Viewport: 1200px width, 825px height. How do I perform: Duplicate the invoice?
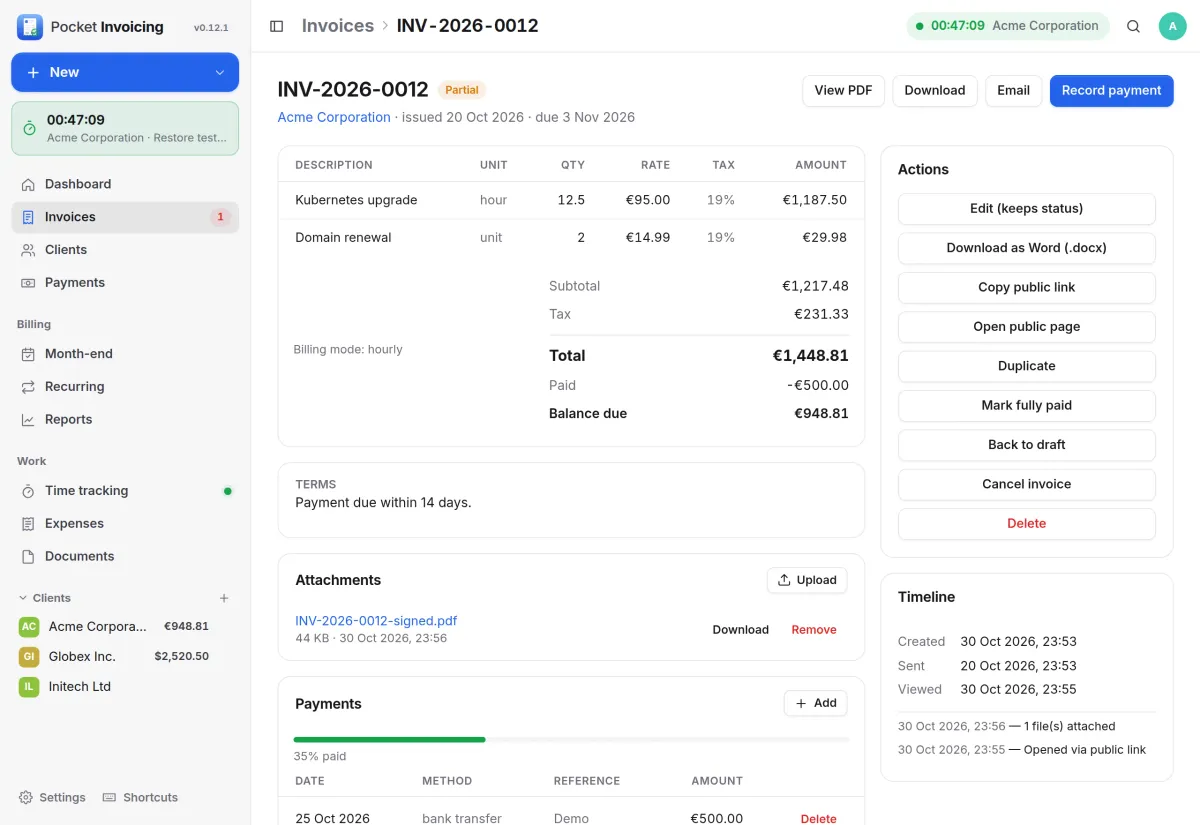tap(1027, 366)
